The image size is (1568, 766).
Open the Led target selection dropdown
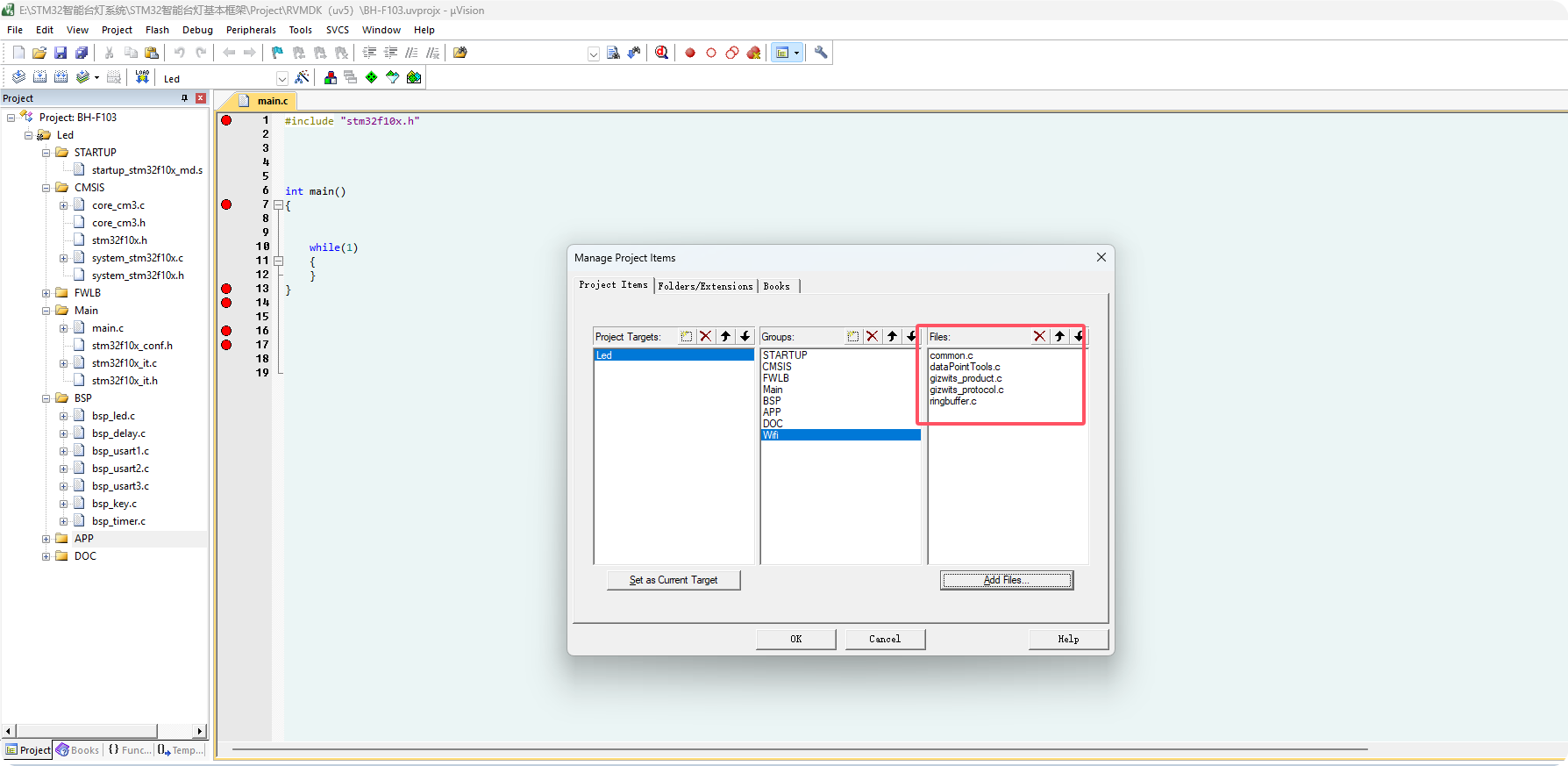tap(282, 79)
